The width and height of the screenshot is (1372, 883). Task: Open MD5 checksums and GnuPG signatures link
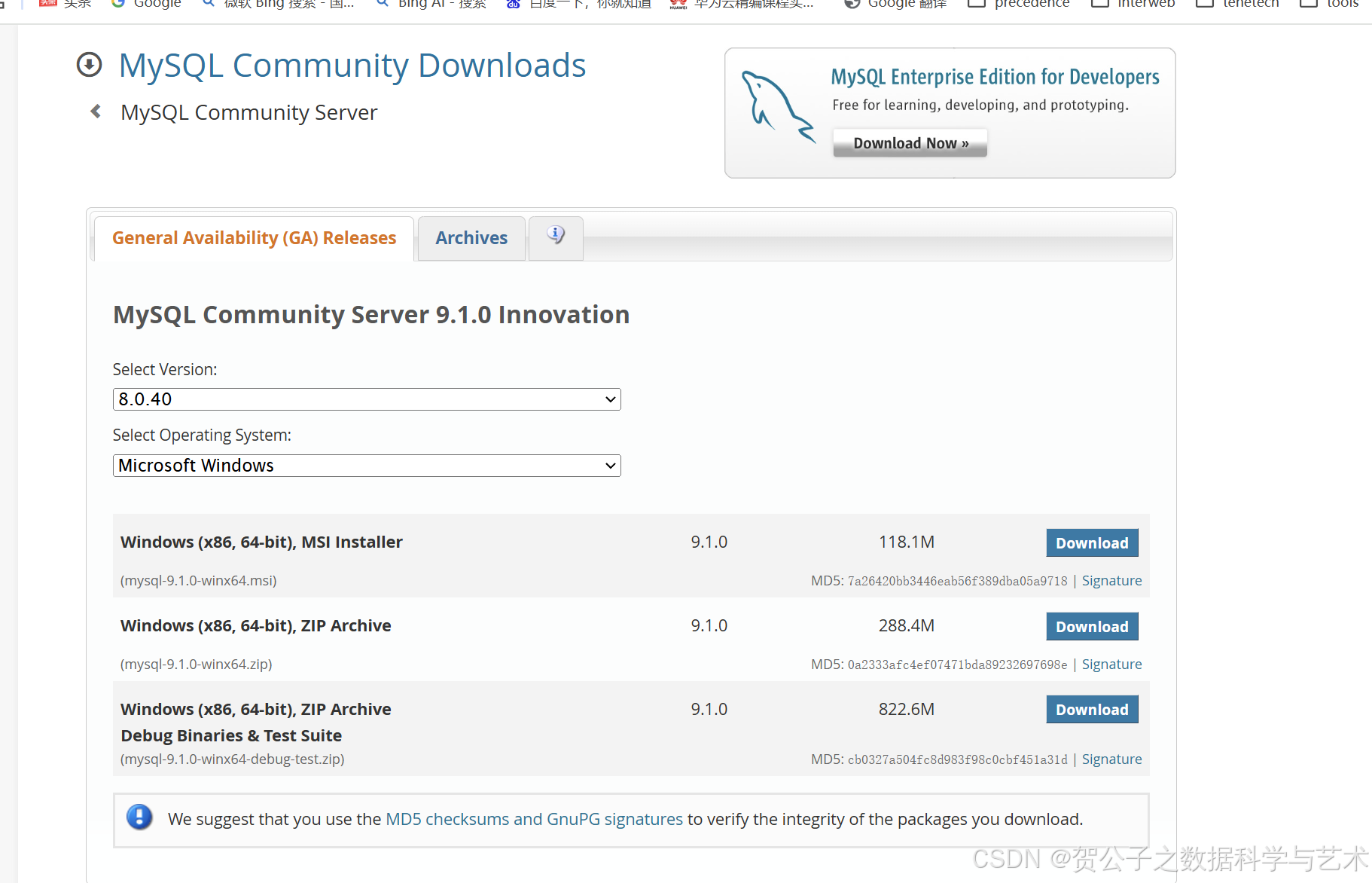pyautogui.click(x=534, y=819)
